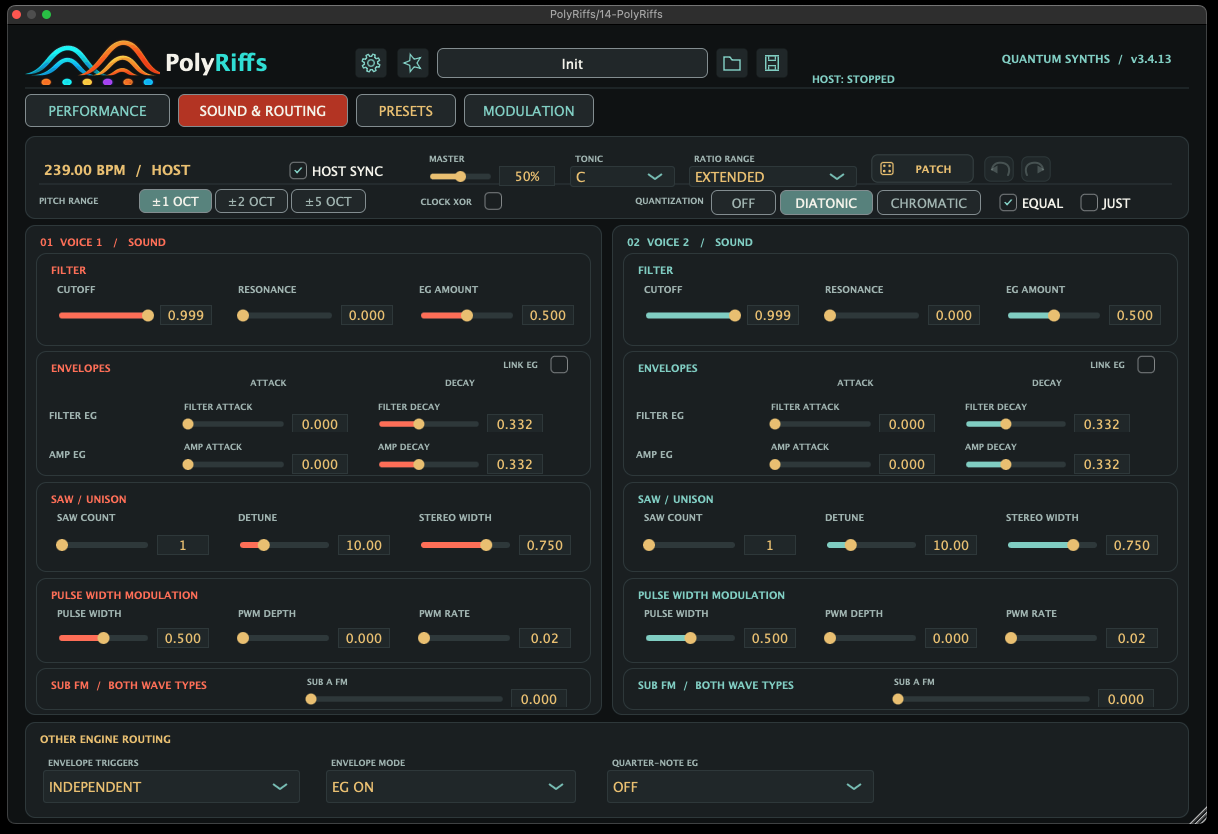The height and width of the screenshot is (834, 1218).
Task: Save preset with floppy disk icon
Action: coord(772,63)
